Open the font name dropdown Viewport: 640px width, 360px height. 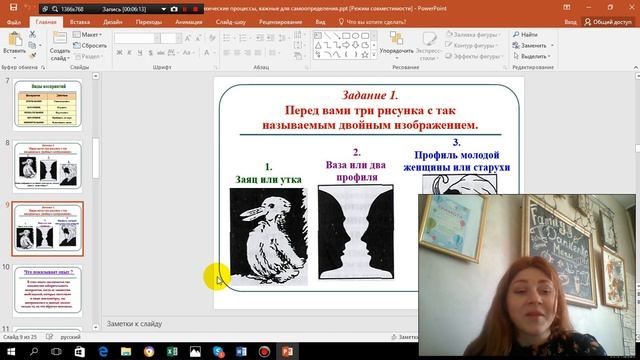pyautogui.click(x=157, y=38)
